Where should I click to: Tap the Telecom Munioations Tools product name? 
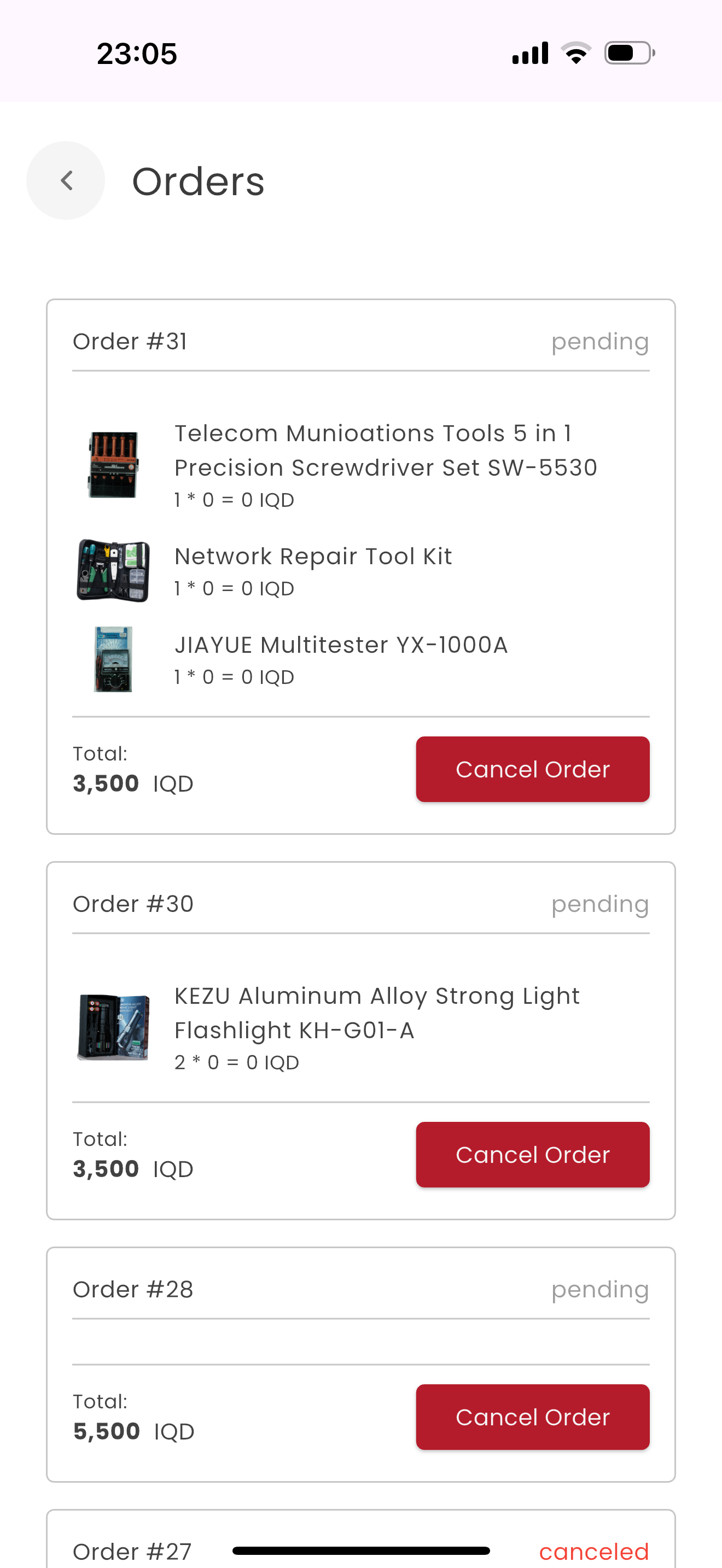[x=386, y=450]
